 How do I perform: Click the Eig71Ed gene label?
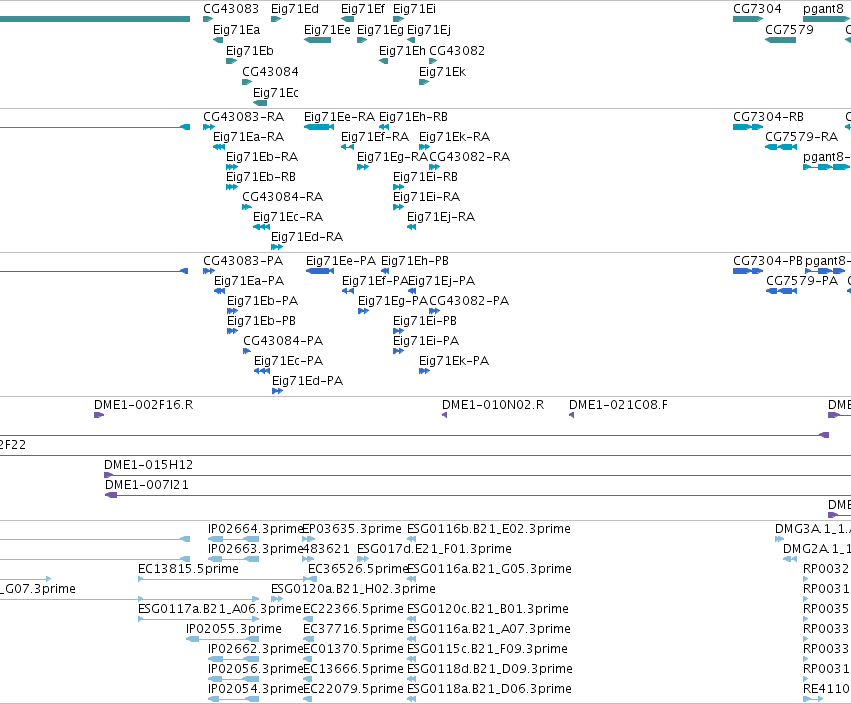pos(295,9)
